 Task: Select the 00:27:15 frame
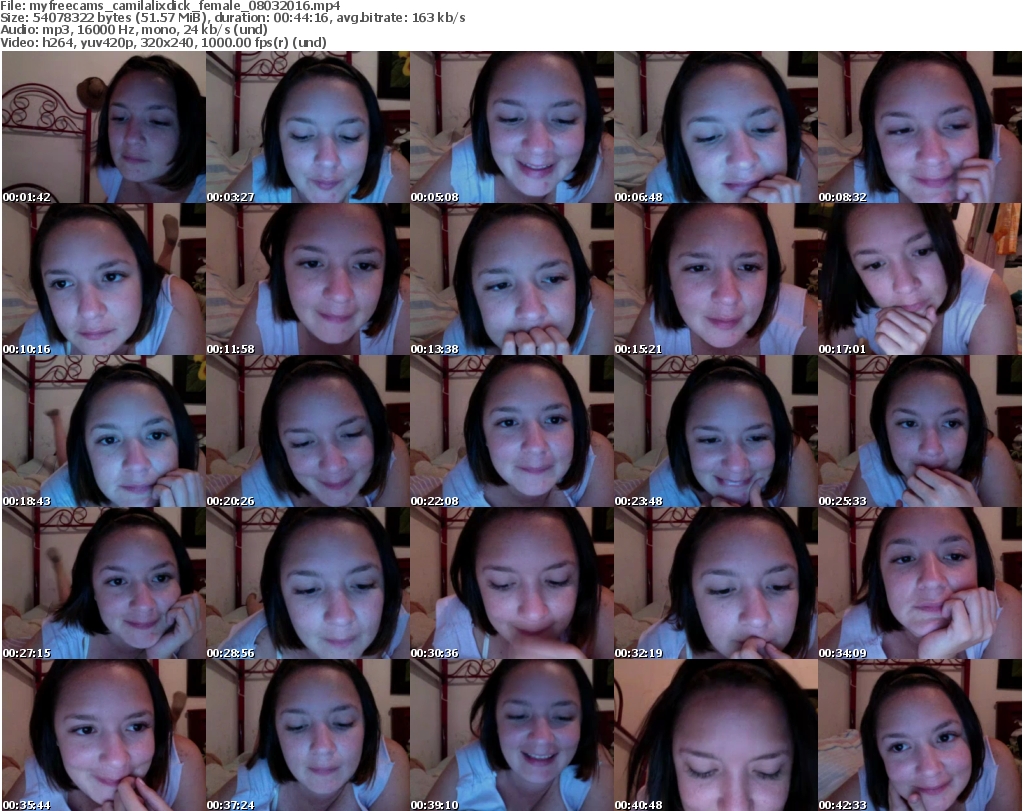coord(104,583)
